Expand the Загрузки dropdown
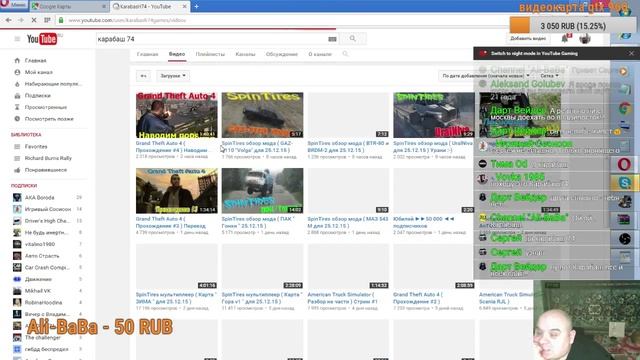The width and height of the screenshot is (640, 360). pos(173,76)
